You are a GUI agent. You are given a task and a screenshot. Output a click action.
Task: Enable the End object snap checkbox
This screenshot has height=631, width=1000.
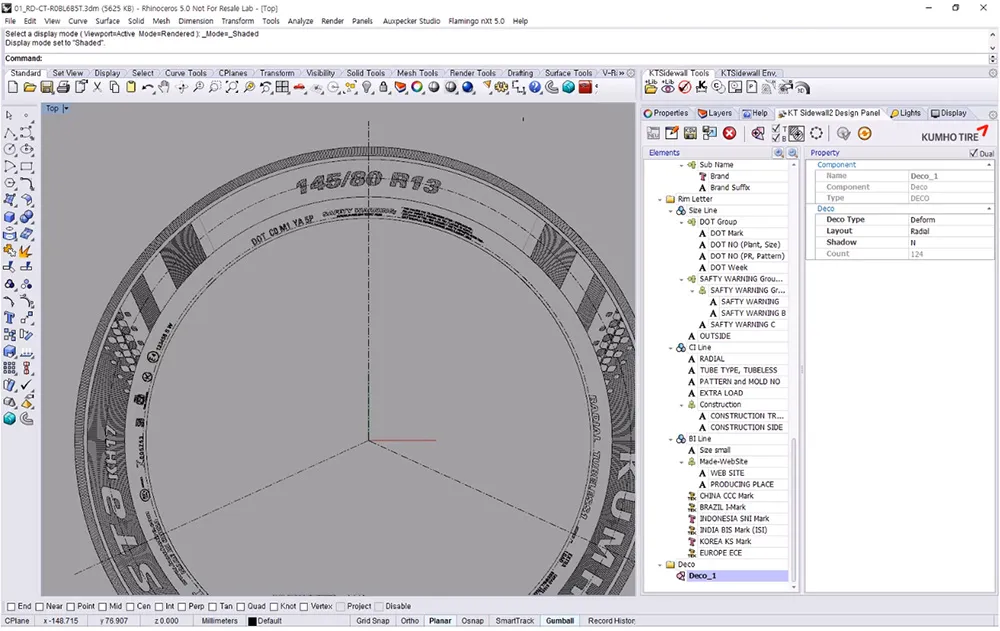[x=12, y=606]
